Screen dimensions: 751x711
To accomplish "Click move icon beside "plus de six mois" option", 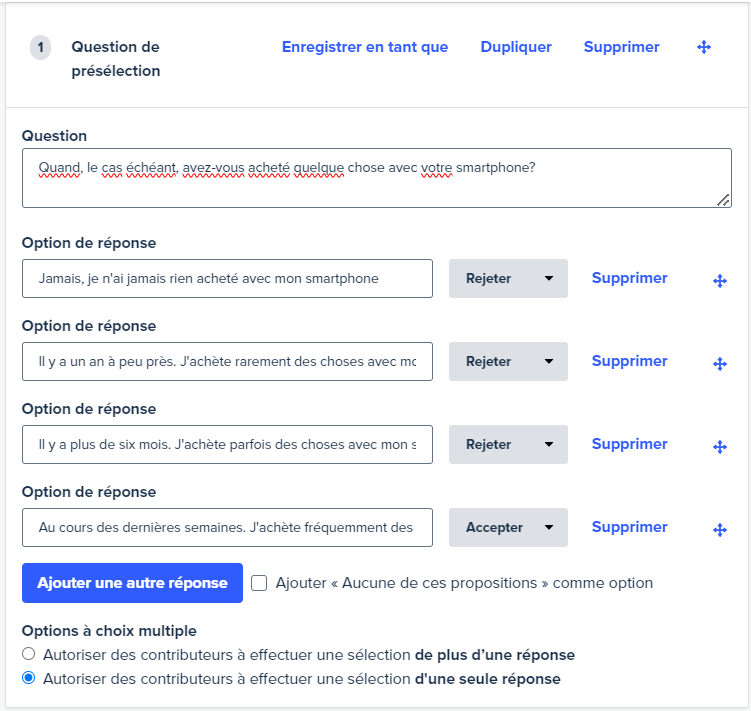I will point(719,447).
